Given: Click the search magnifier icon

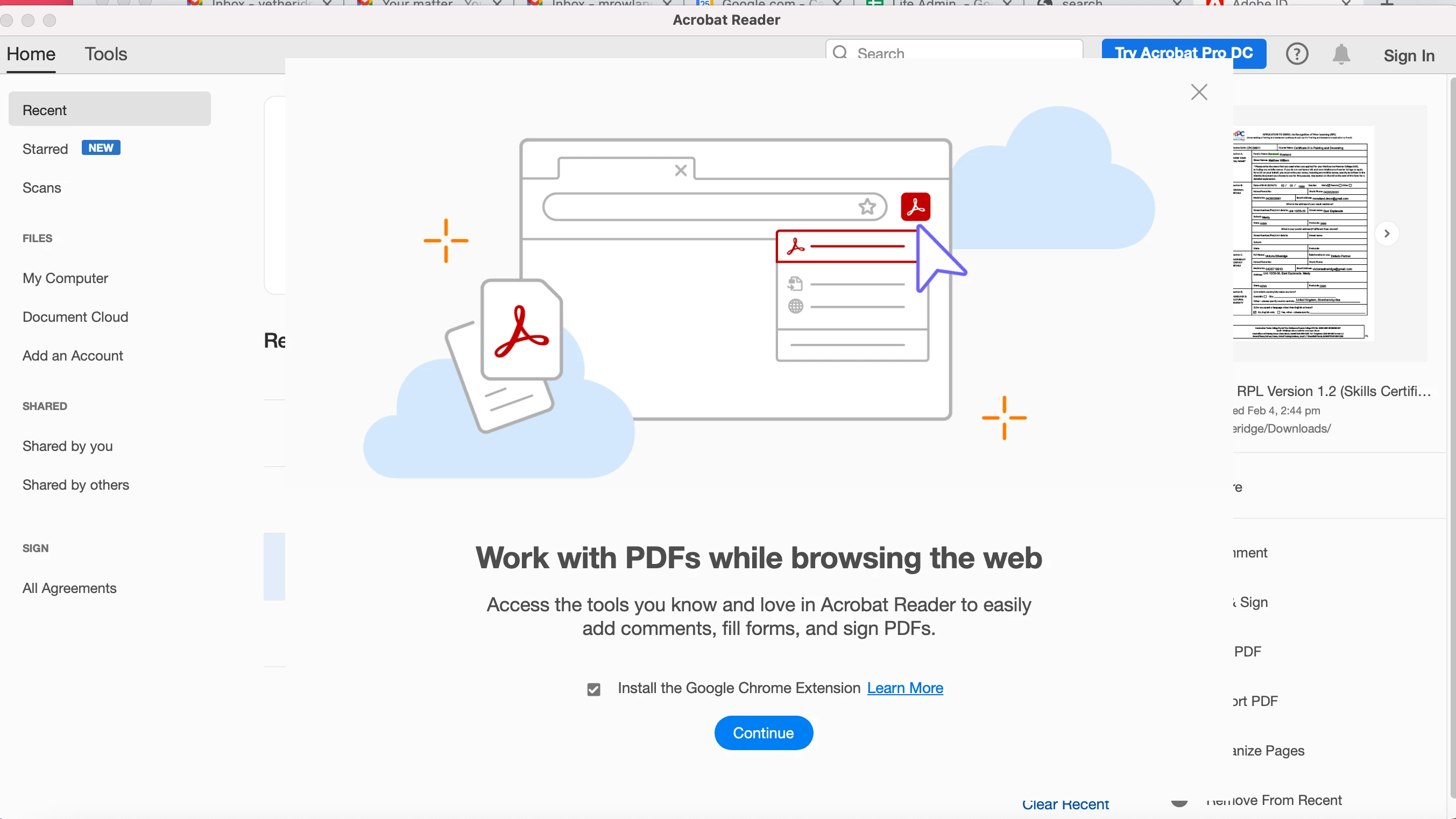Looking at the screenshot, I should [x=840, y=53].
